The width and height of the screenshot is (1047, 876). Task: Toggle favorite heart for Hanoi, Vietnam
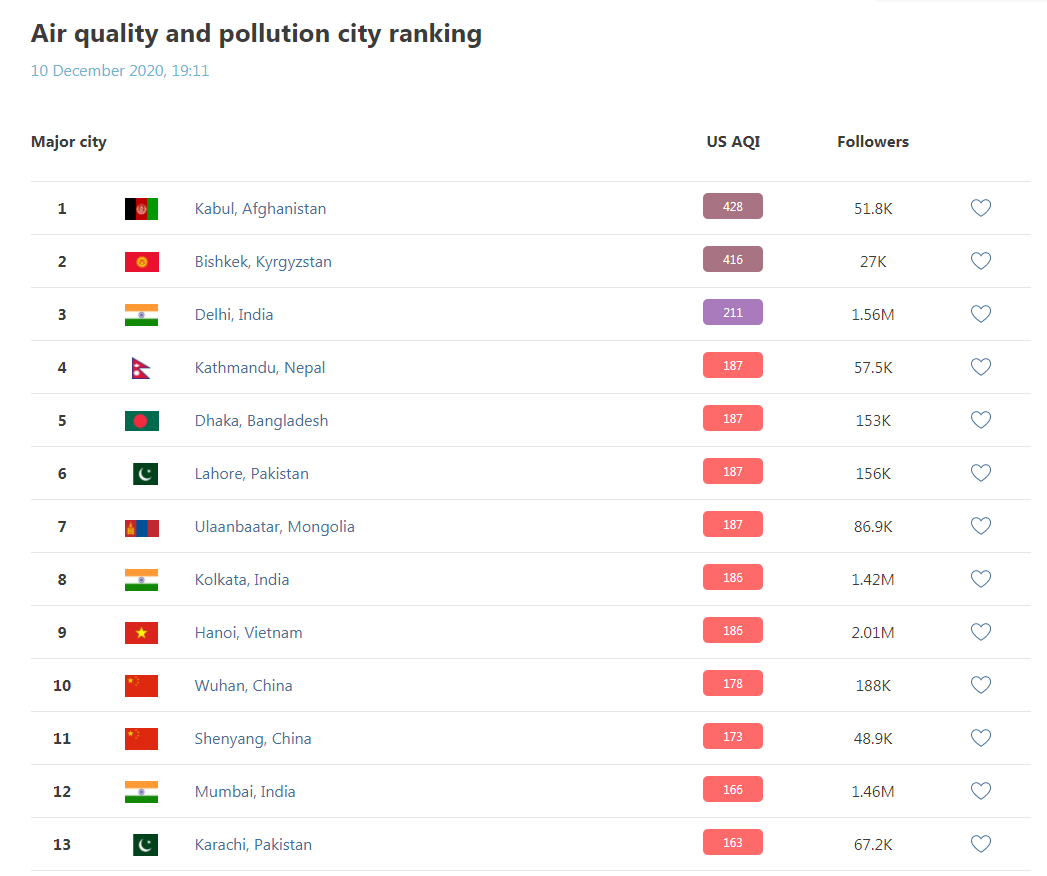pos(980,632)
